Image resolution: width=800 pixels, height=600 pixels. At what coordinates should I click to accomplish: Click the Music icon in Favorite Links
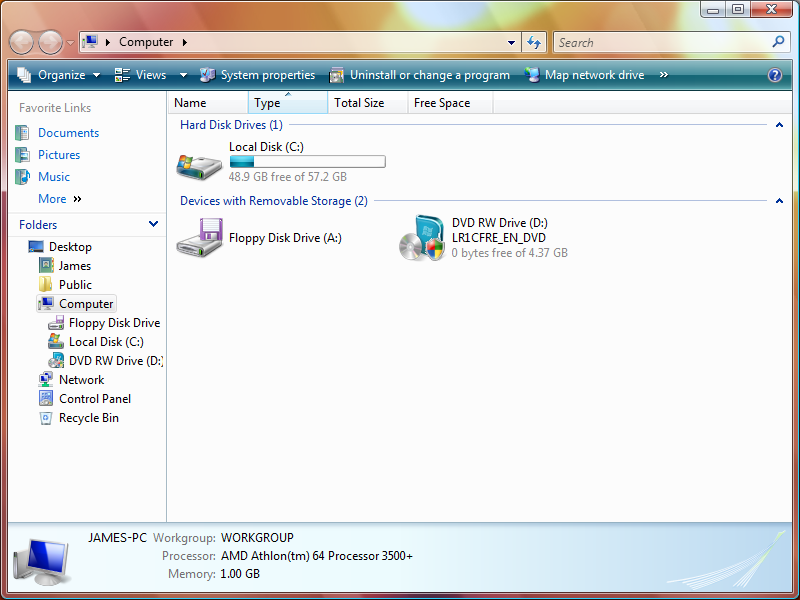pyautogui.click(x=22, y=177)
